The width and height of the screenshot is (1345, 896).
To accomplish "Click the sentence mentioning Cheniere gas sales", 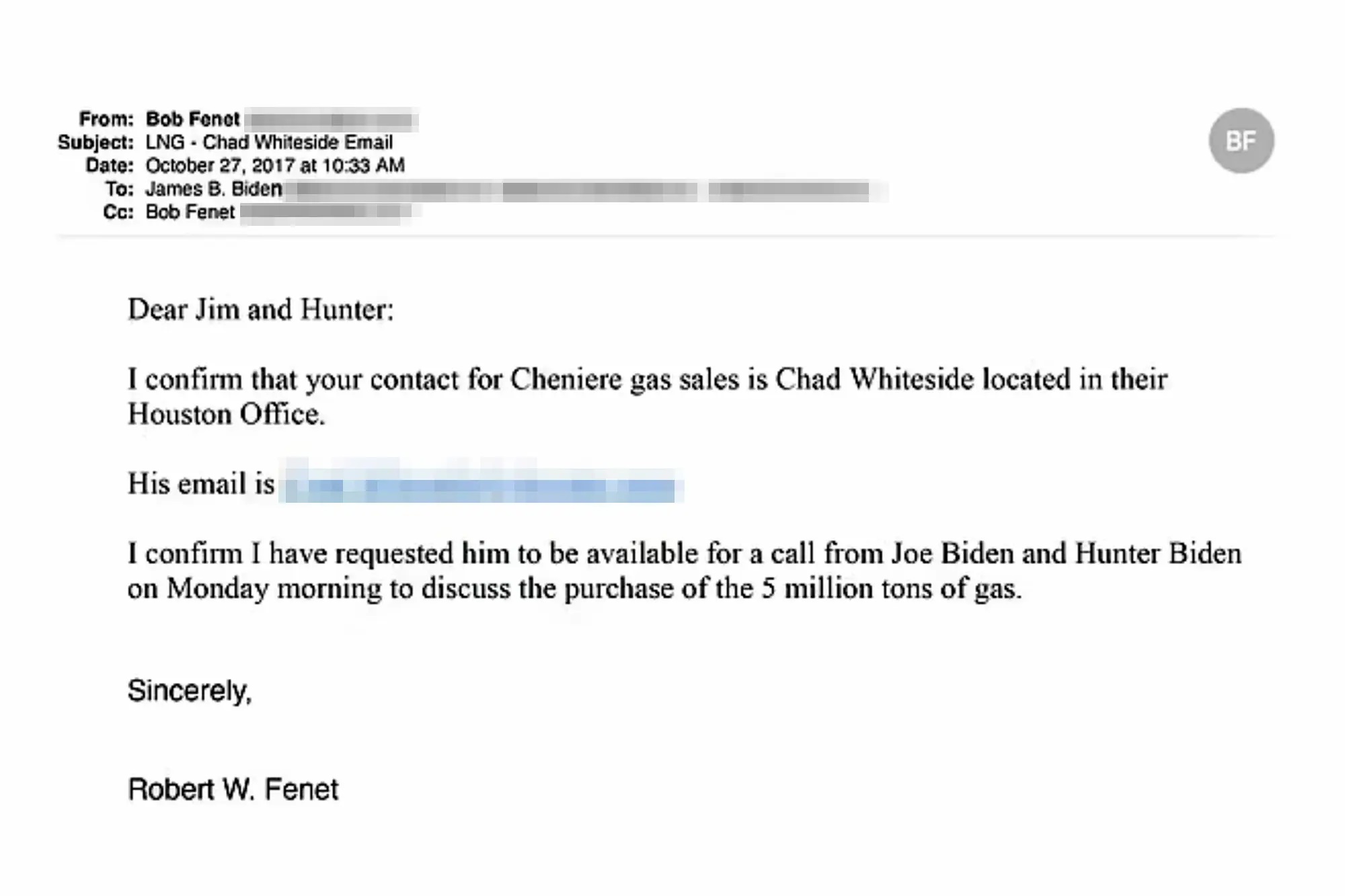I will pyautogui.click(x=647, y=380).
